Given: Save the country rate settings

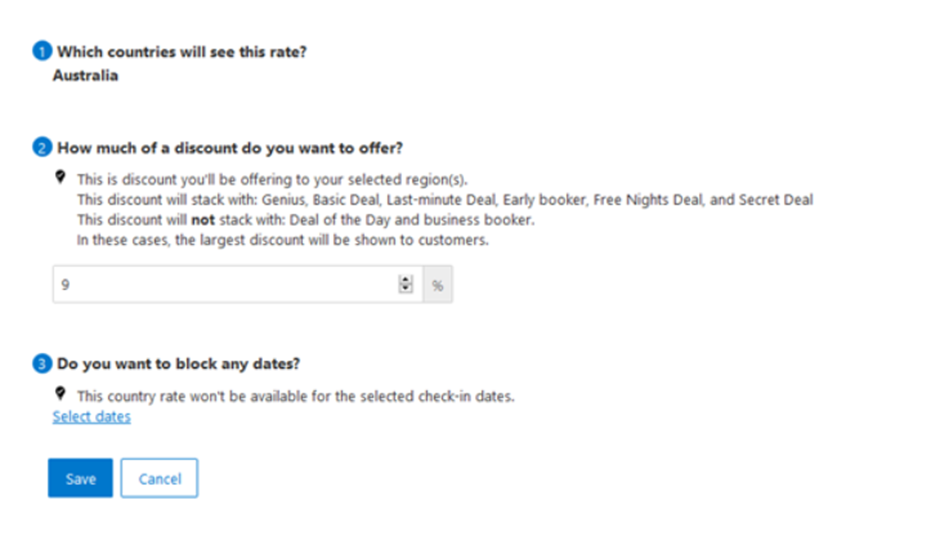Looking at the screenshot, I should (80, 478).
